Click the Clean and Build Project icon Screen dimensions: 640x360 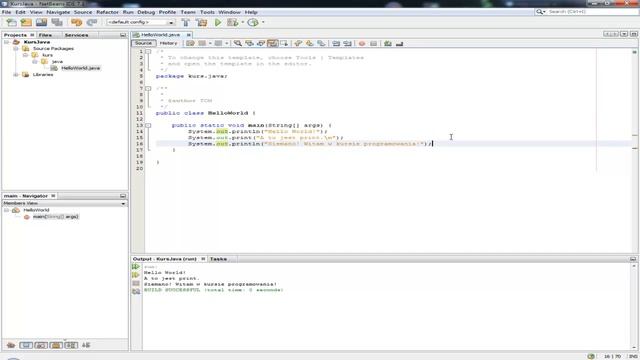coord(201,22)
